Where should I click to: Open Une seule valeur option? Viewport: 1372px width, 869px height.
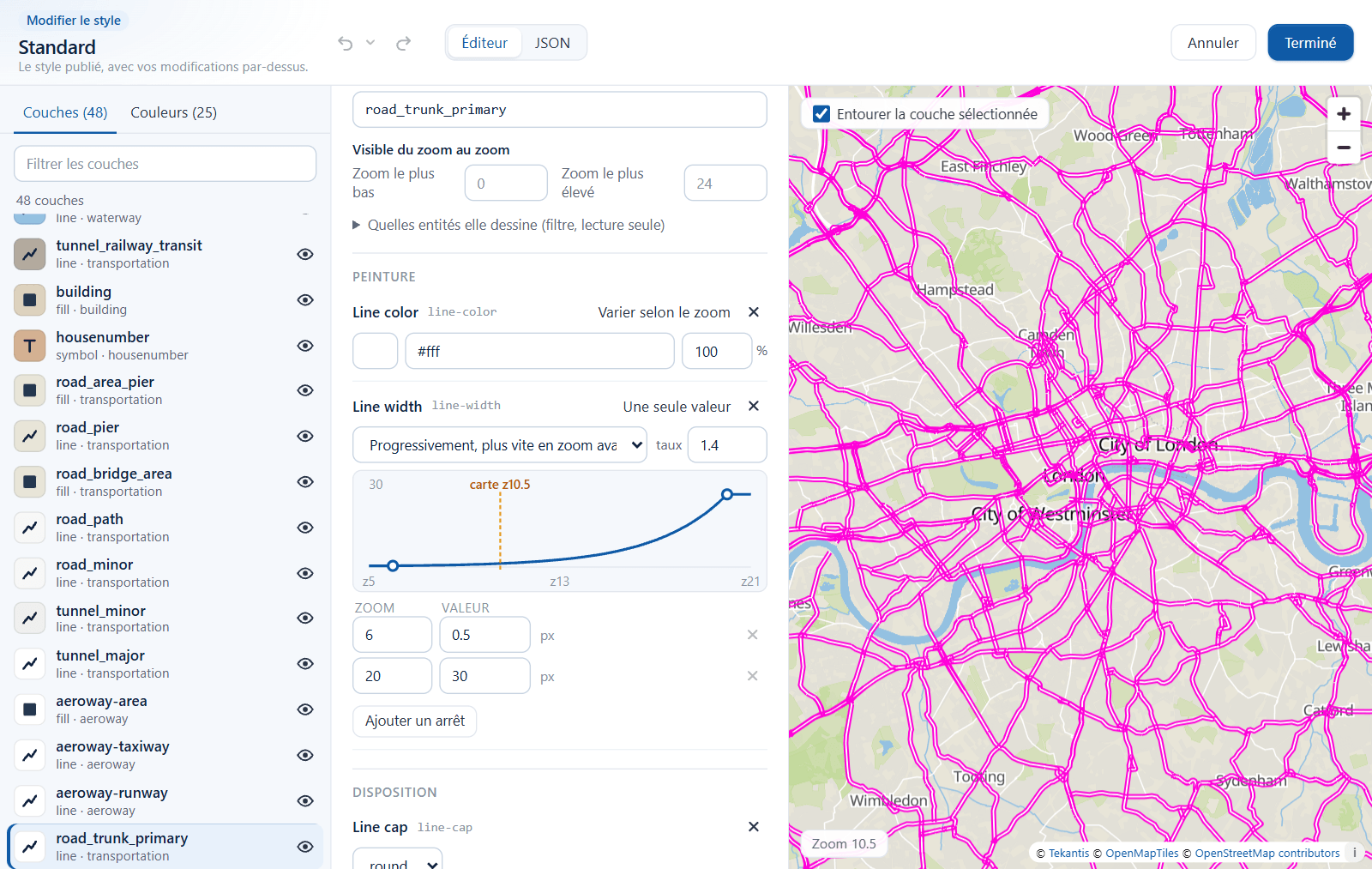[x=677, y=407]
